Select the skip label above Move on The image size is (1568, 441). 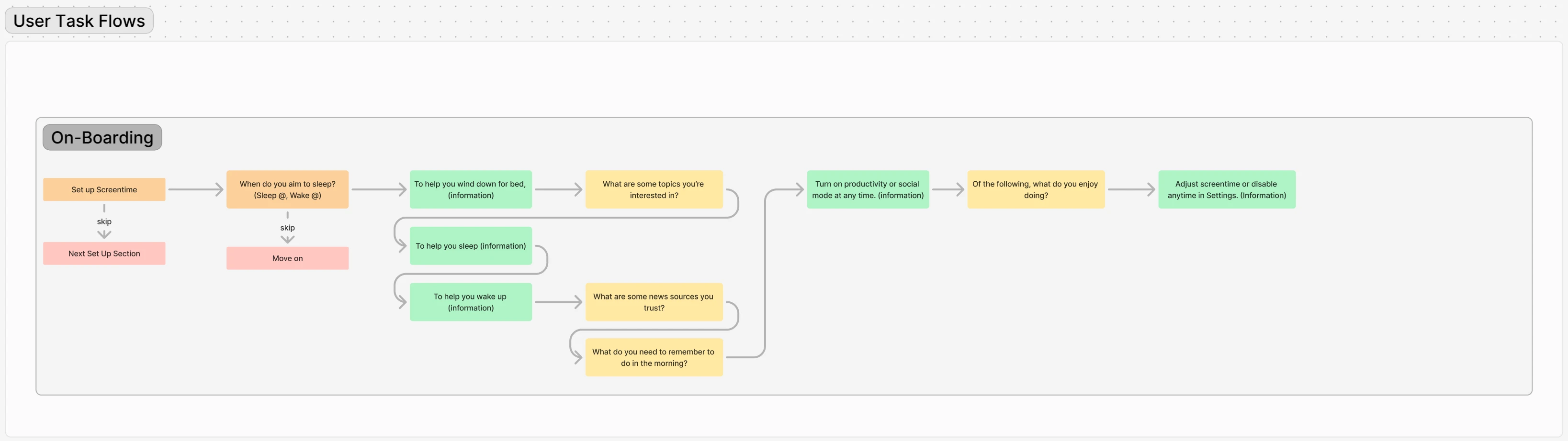287,228
